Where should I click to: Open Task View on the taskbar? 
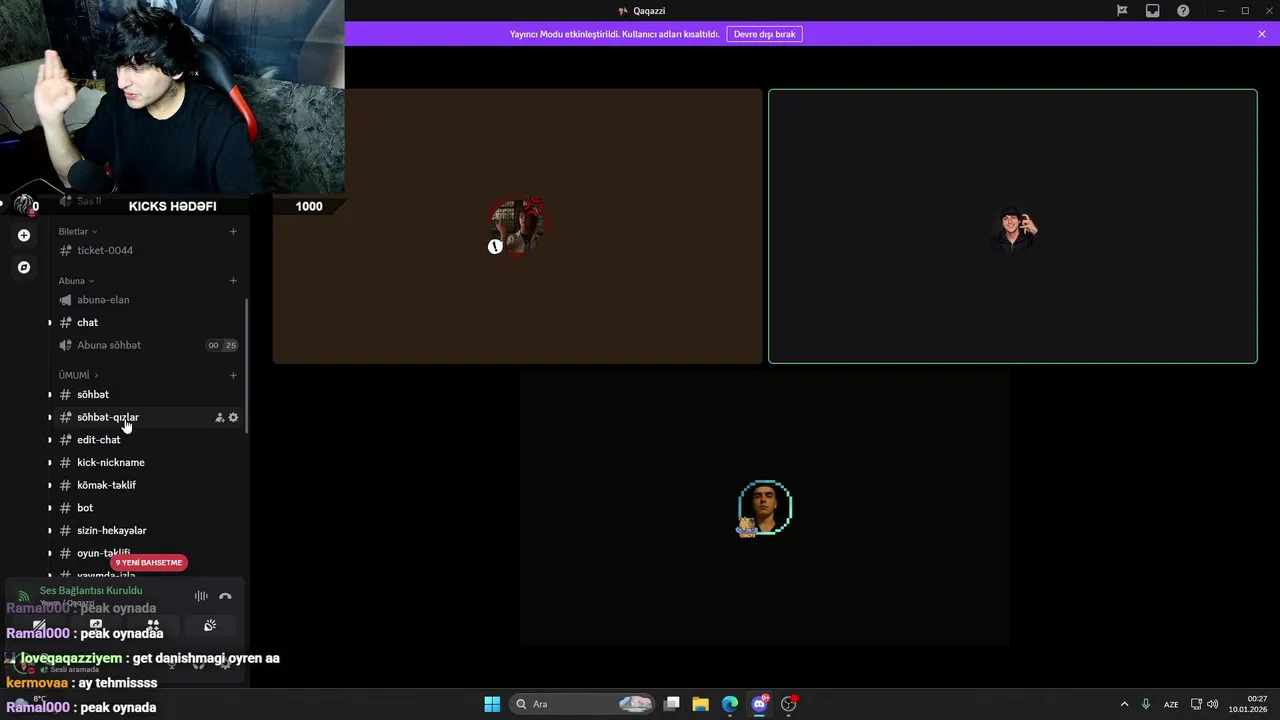click(x=672, y=704)
